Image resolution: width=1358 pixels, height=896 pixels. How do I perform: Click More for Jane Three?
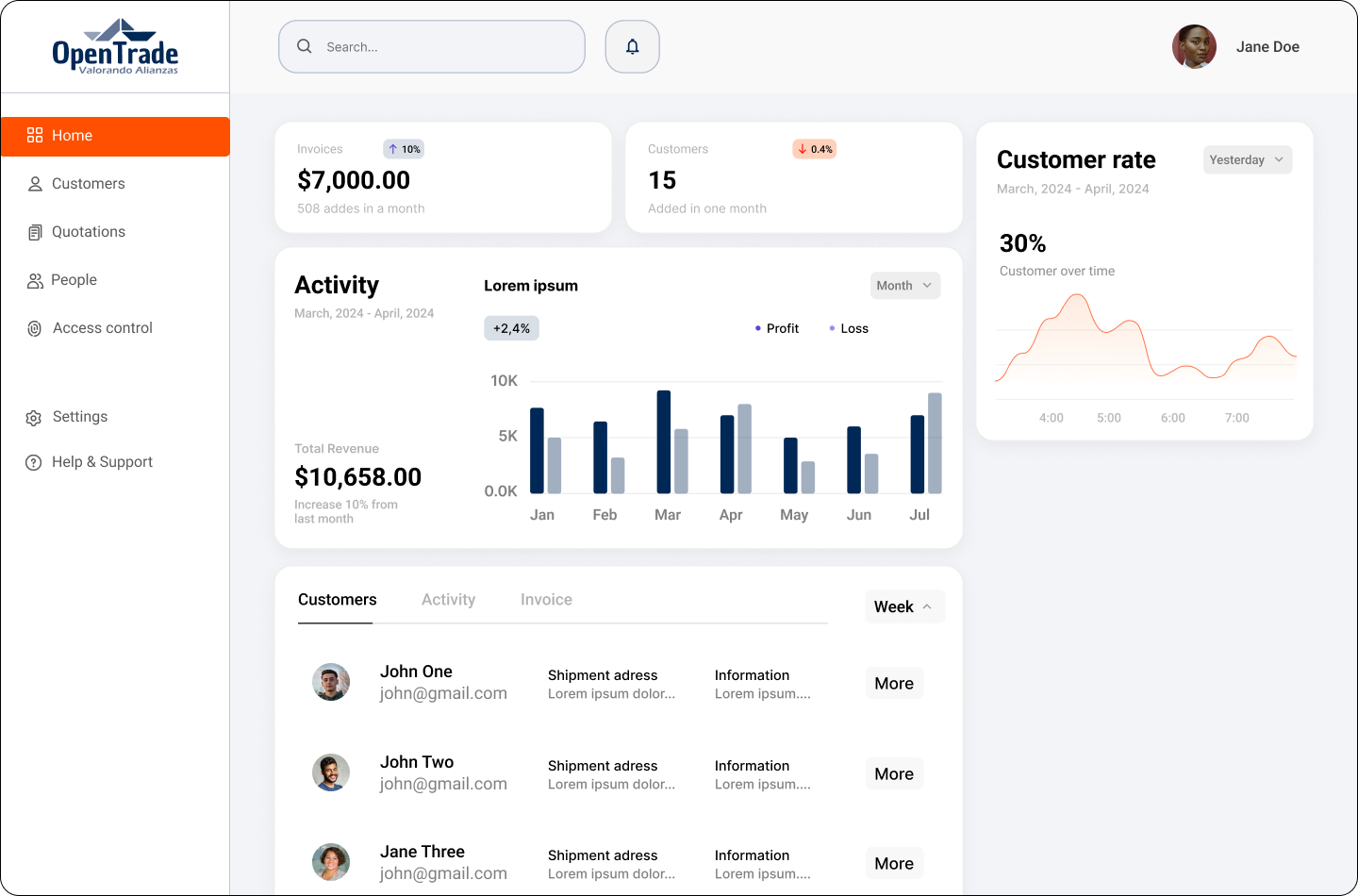click(x=894, y=863)
